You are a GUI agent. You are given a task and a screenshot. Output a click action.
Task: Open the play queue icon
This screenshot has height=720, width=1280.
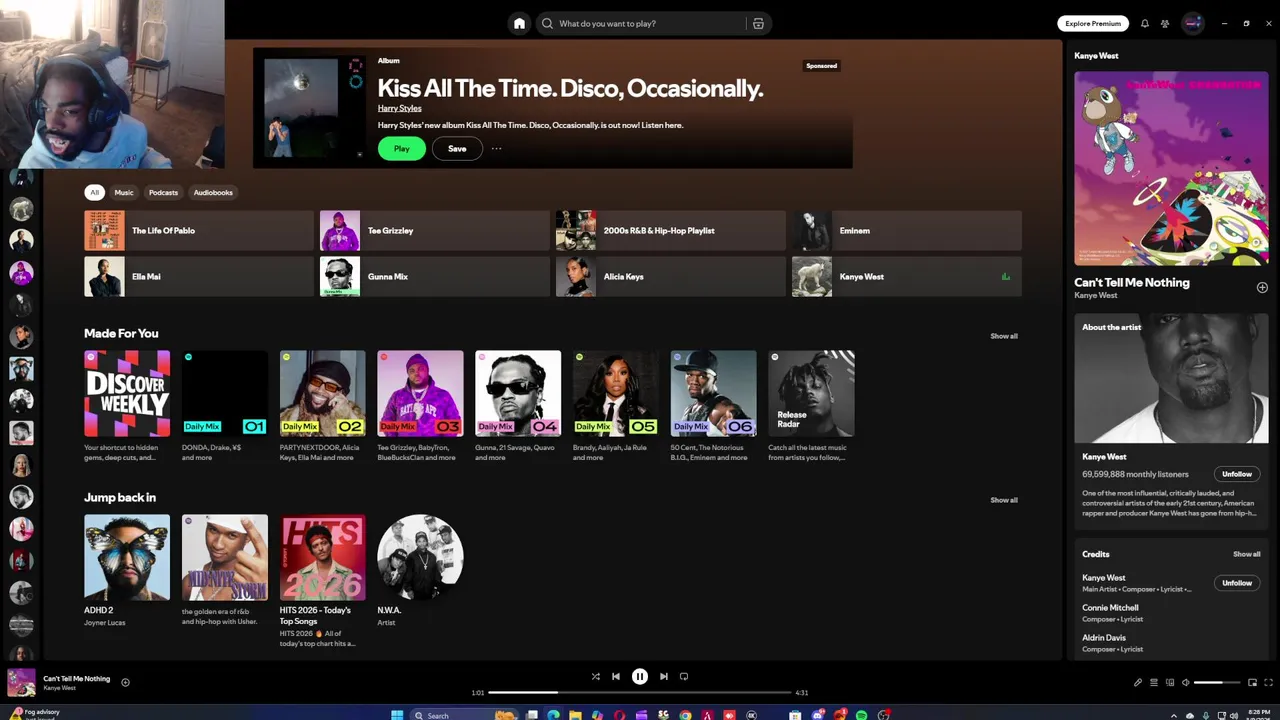point(1153,682)
